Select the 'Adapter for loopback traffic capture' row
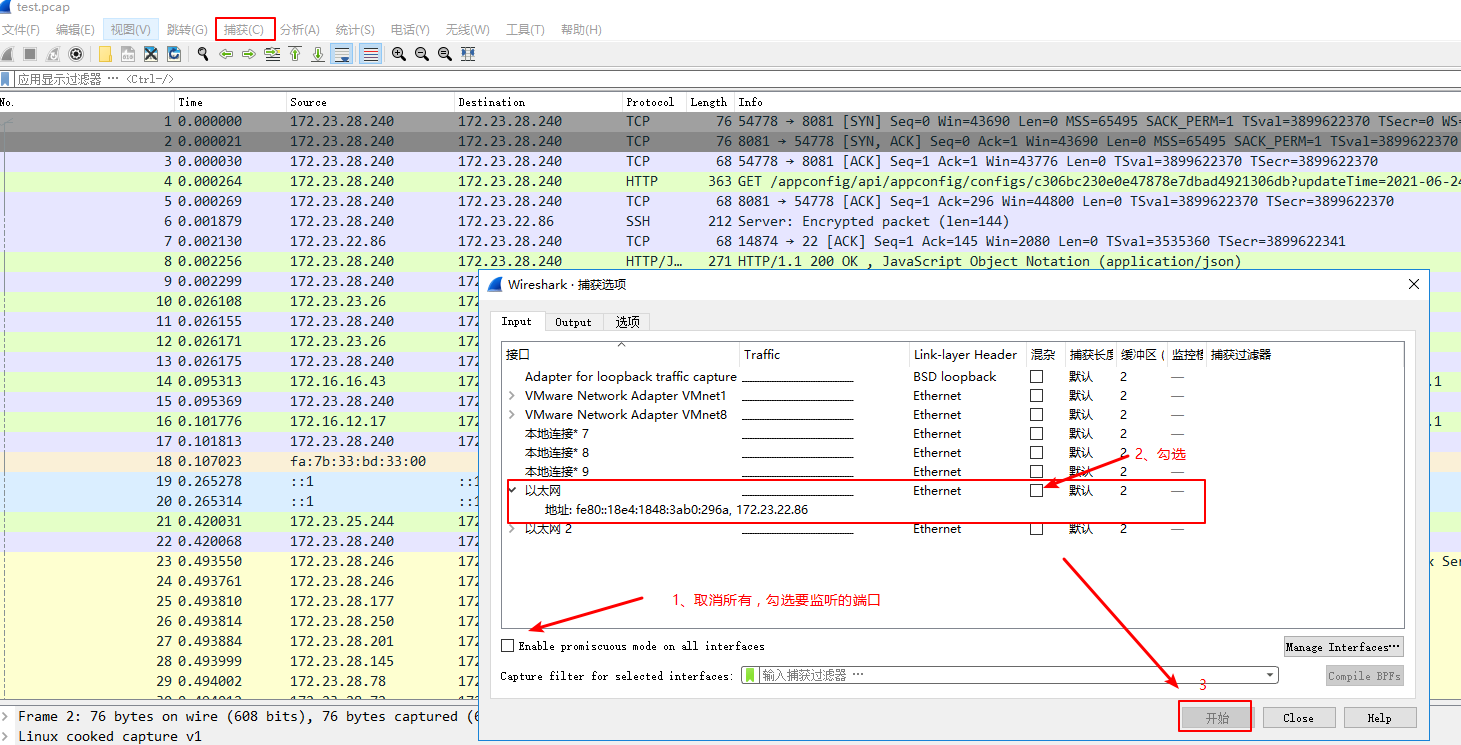This screenshot has height=745, width=1461. (x=953, y=377)
